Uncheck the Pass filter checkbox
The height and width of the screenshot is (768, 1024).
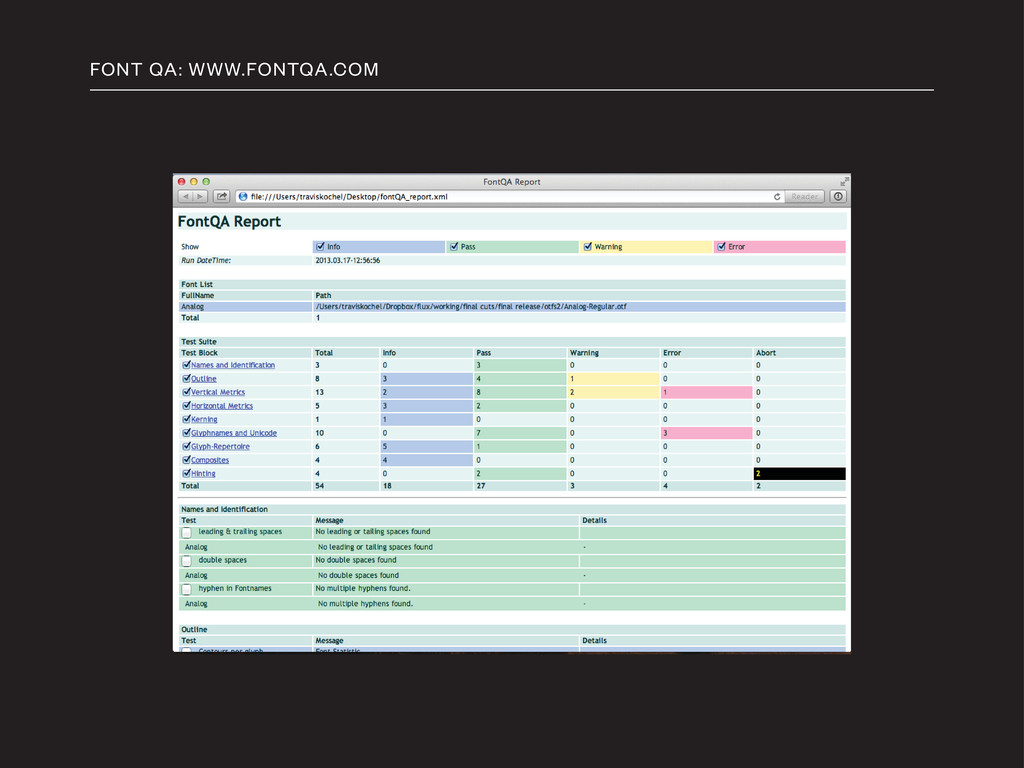(x=454, y=247)
